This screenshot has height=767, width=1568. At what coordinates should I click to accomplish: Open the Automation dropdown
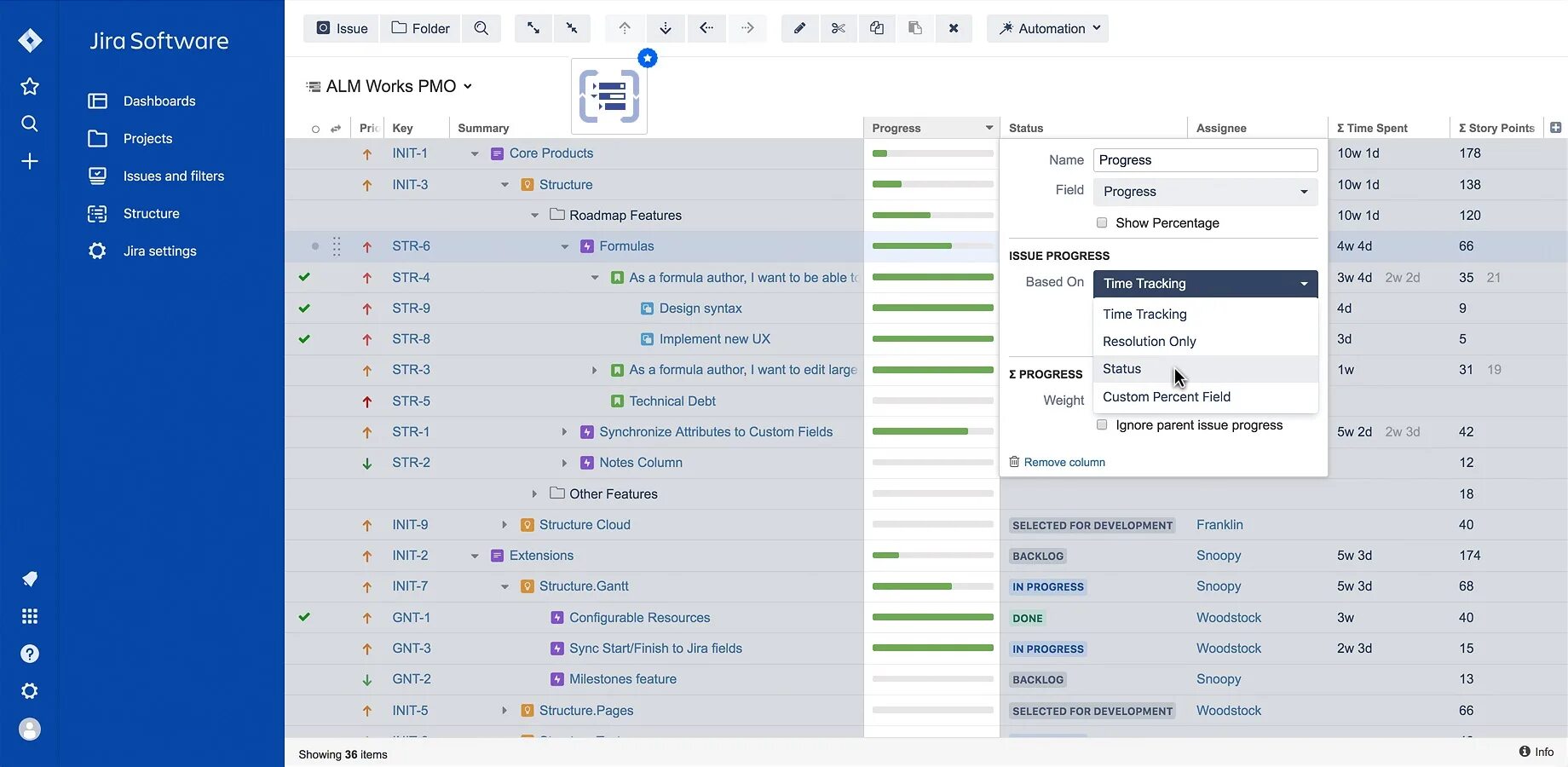pos(1048,28)
